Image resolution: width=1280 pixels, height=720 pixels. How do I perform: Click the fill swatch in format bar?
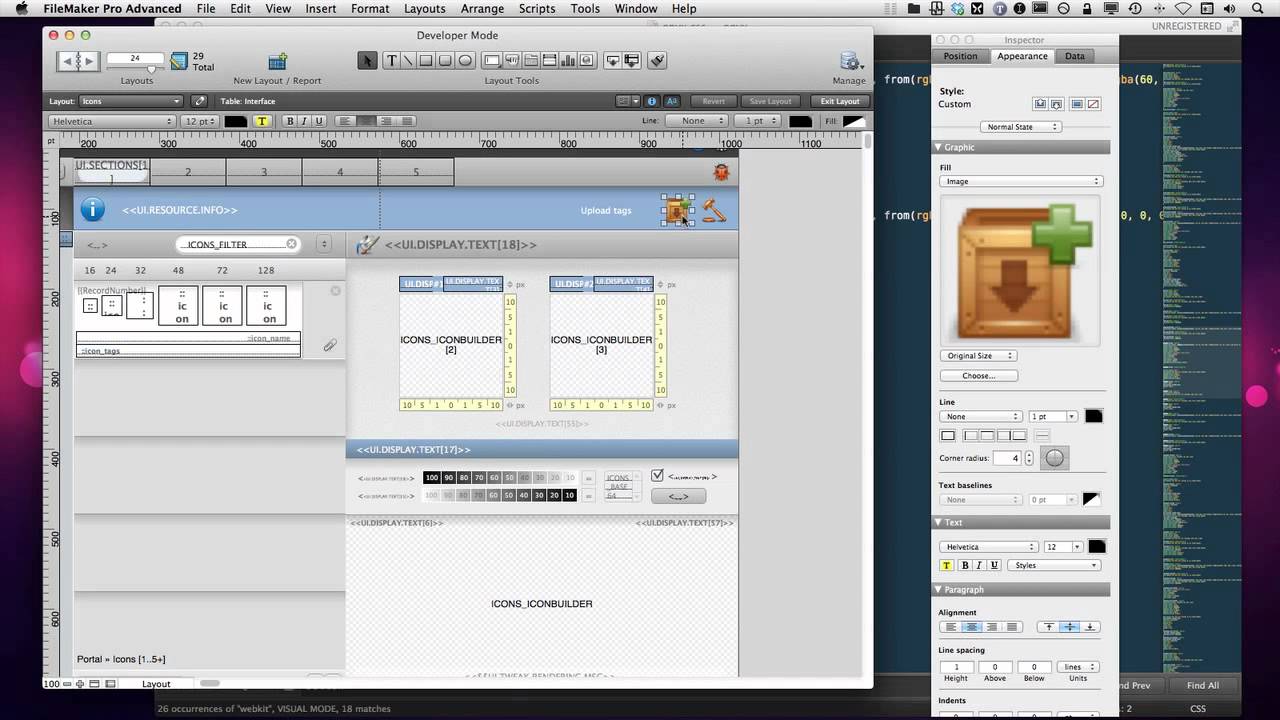tap(855, 121)
